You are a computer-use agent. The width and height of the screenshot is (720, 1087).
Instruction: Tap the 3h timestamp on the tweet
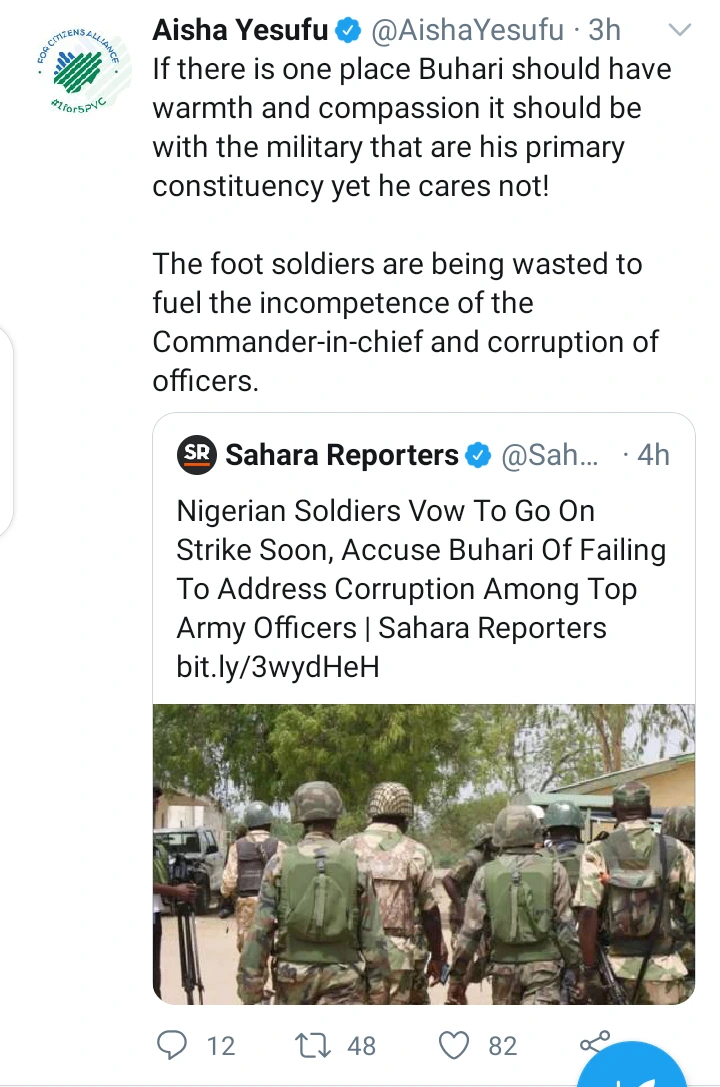(604, 30)
